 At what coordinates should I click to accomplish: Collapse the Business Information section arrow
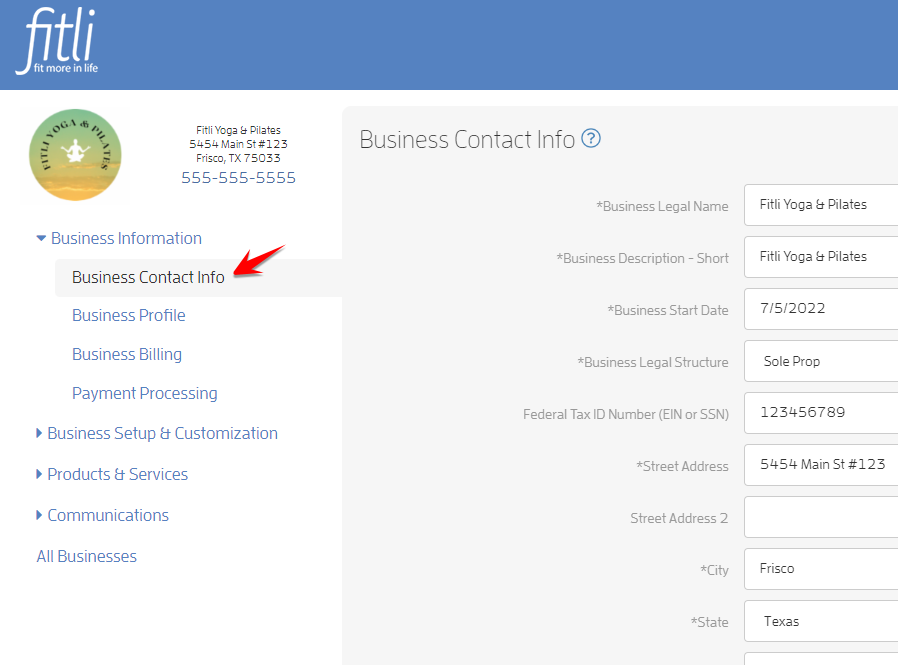point(41,238)
